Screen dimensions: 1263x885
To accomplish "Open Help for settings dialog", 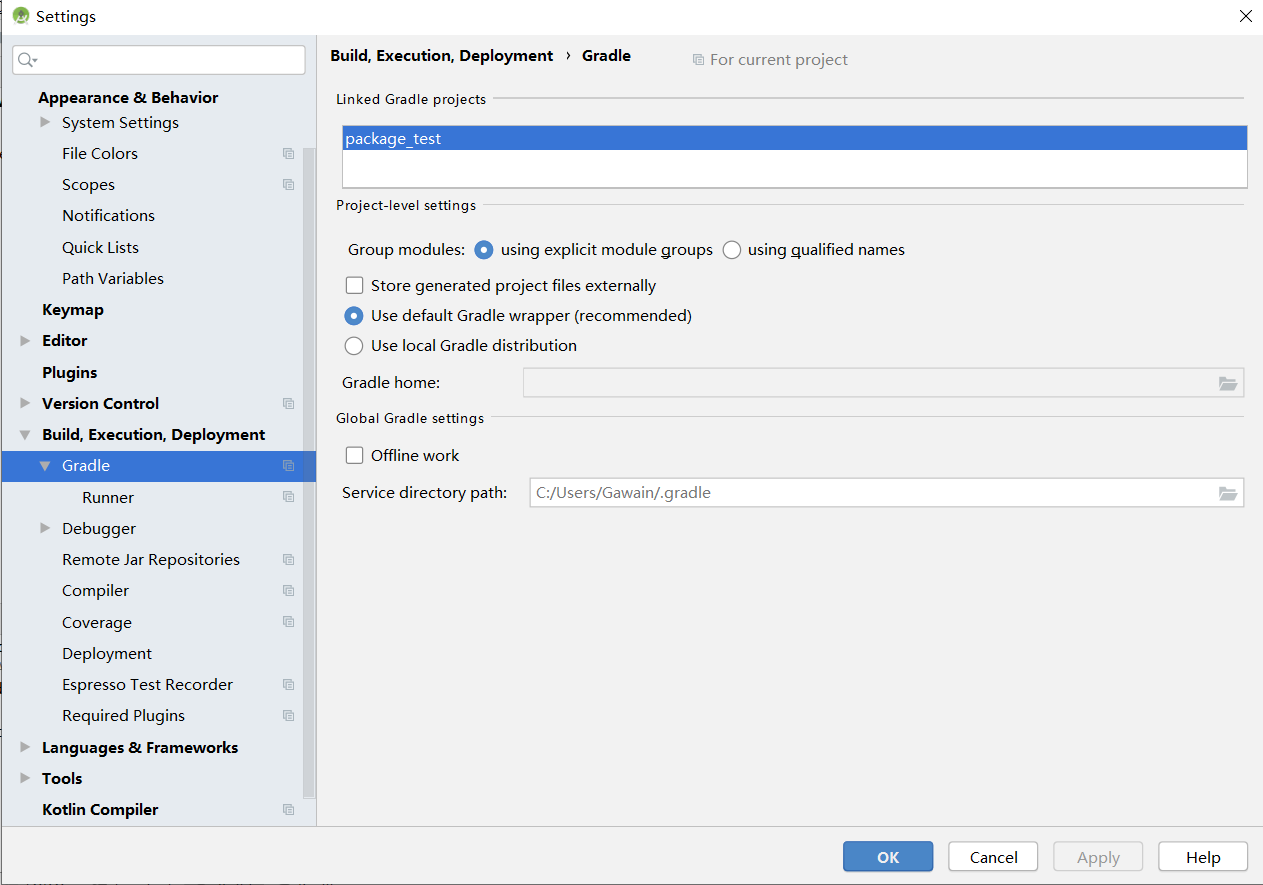I will (x=1203, y=857).
